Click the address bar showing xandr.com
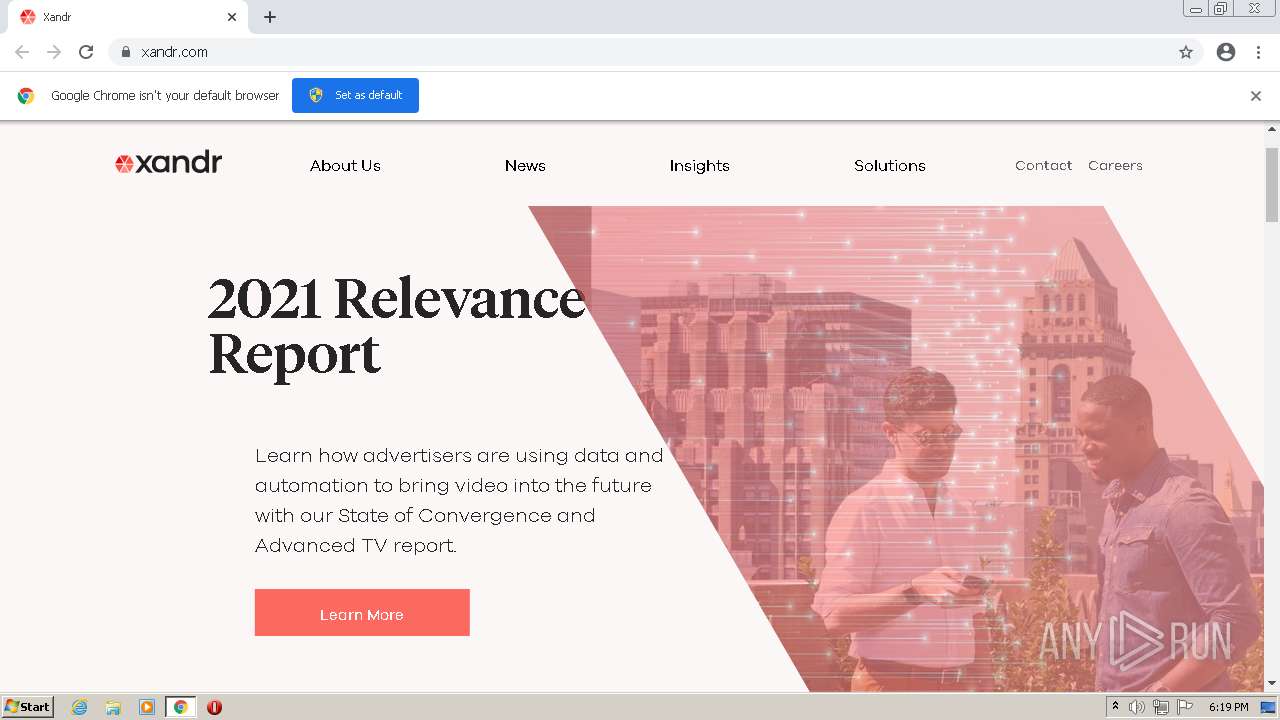This screenshot has height=720, width=1280. pos(655,52)
